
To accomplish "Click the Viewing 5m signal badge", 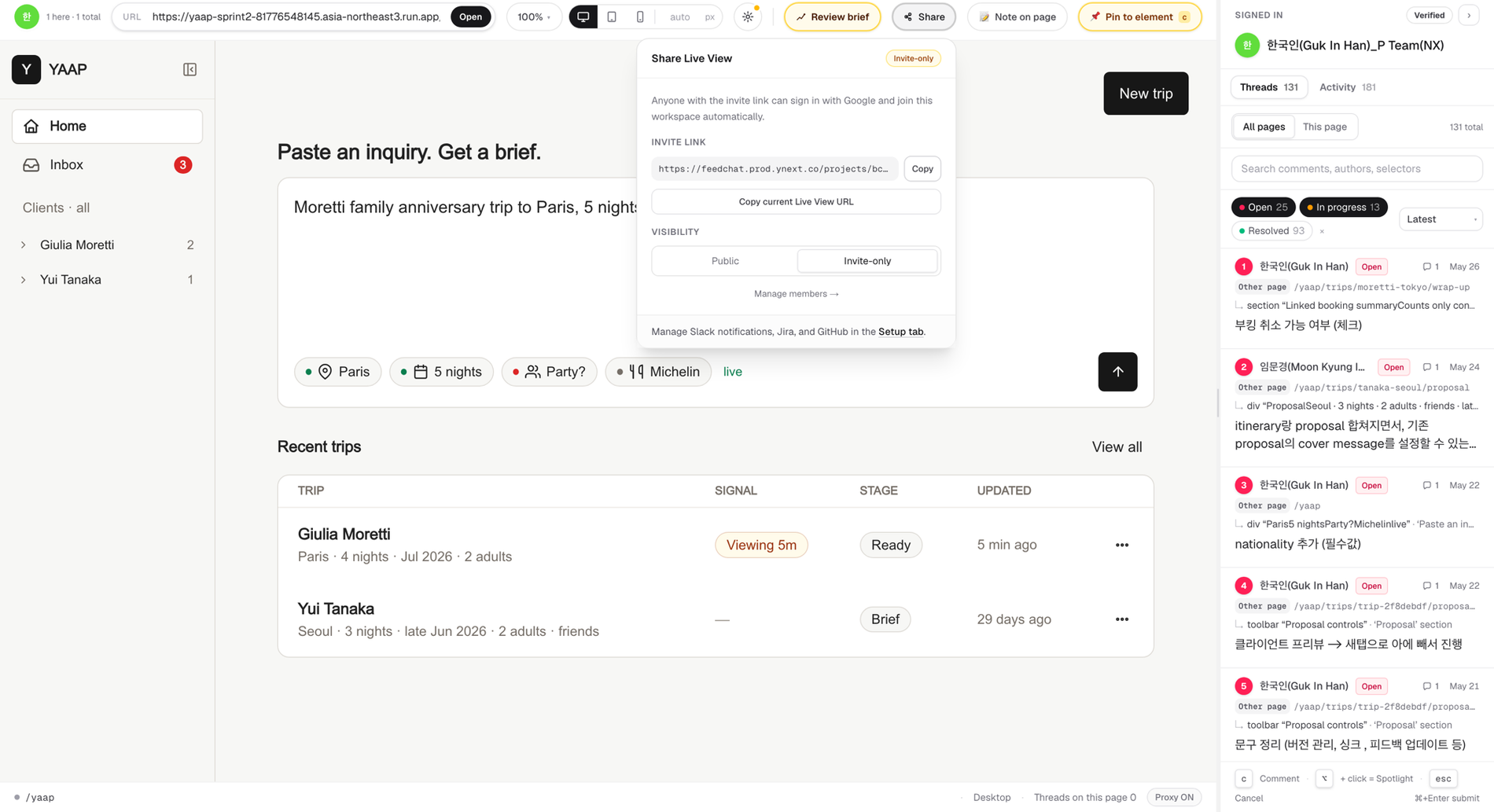I will pyautogui.click(x=761, y=545).
